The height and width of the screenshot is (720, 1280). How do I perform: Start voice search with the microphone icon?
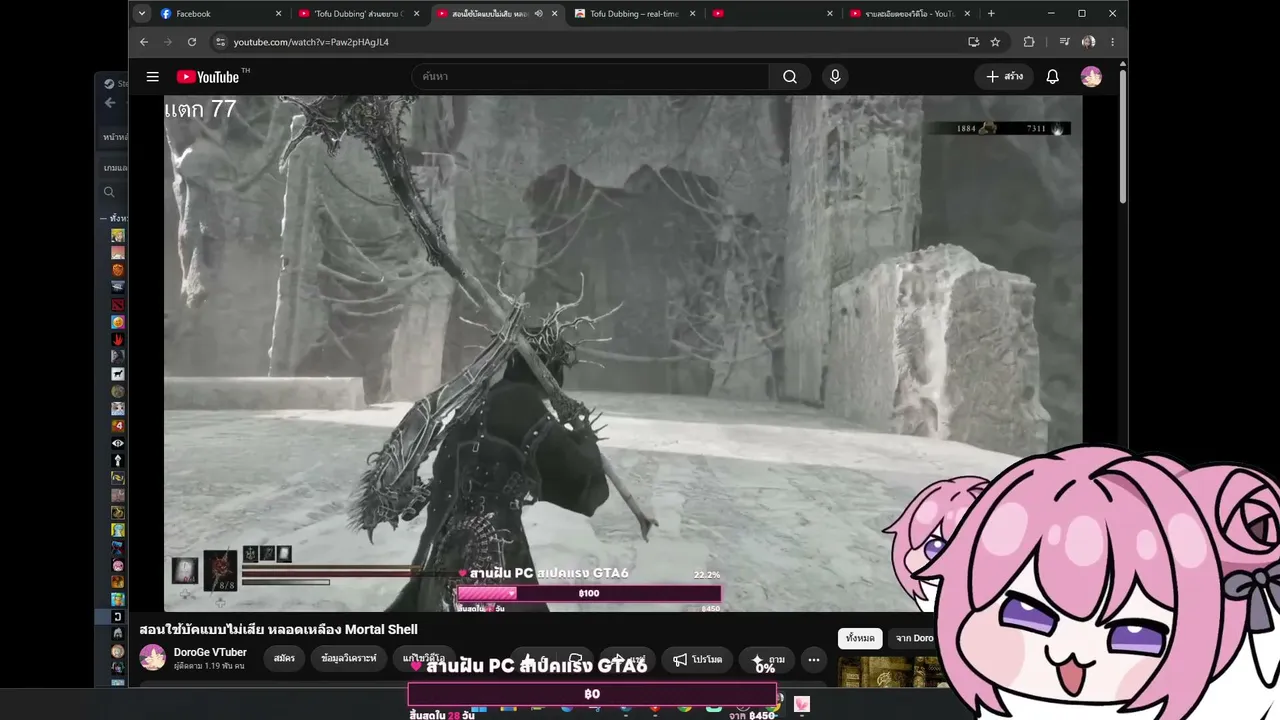tap(835, 77)
